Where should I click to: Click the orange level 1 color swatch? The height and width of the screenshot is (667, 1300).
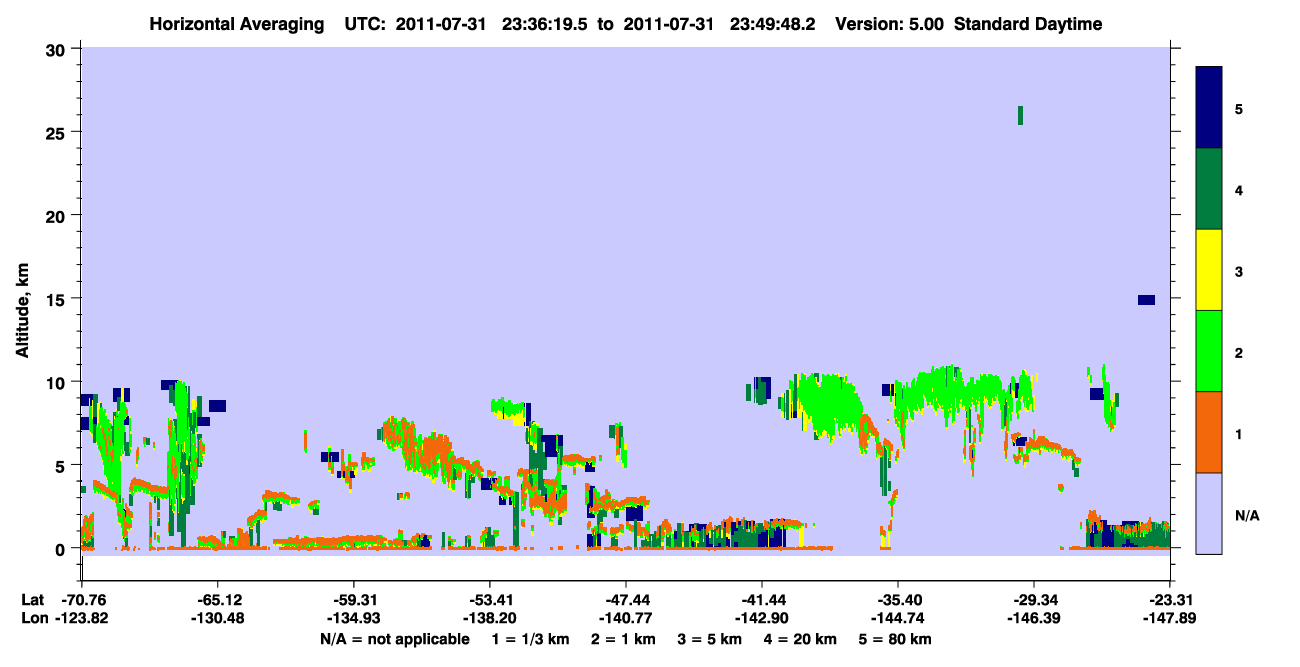tap(1209, 432)
